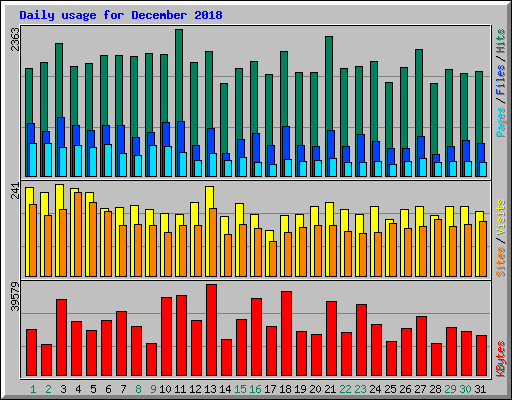Click the "Daily usage for December 2018" title
Screen dimensions: 512x400
[x=121, y=15]
